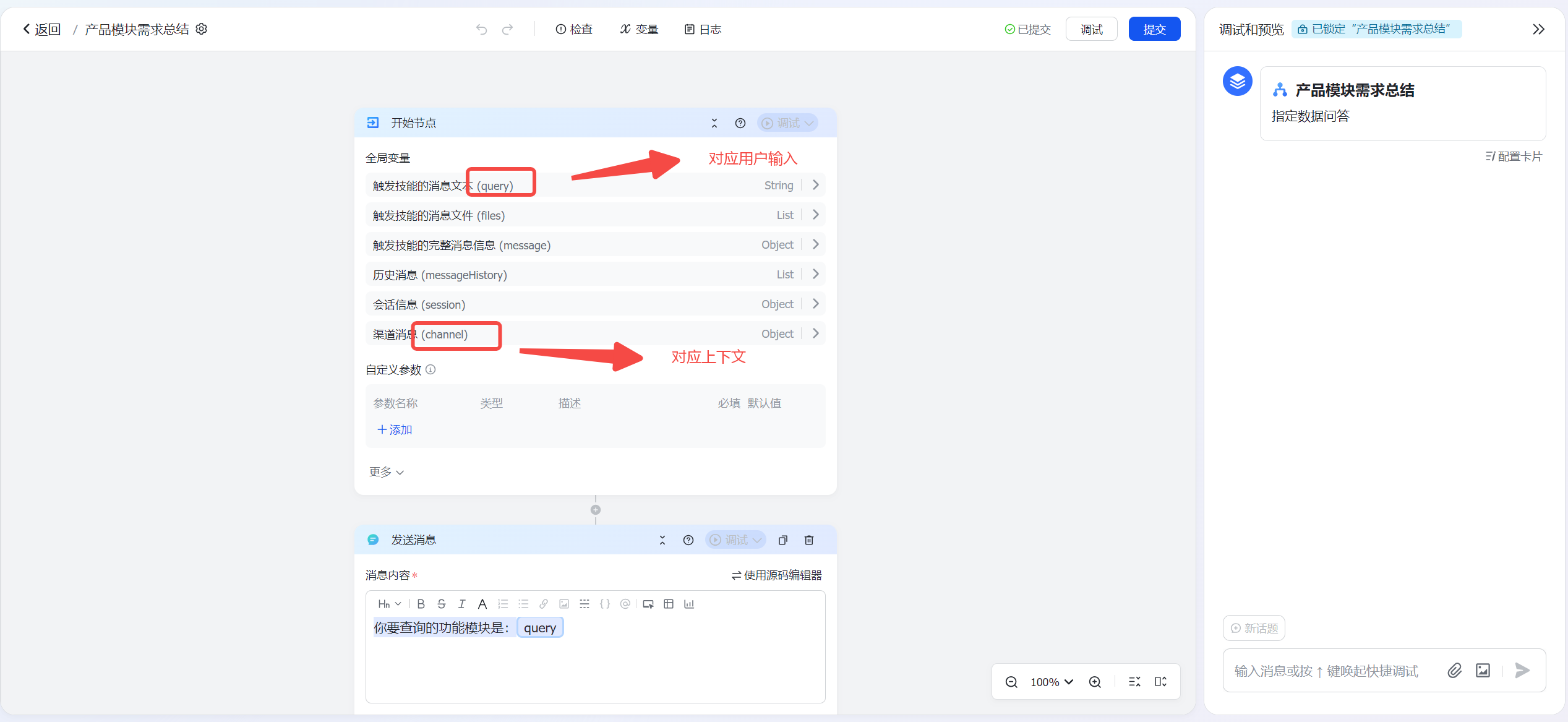Undo the last canvas change
The height and width of the screenshot is (722, 1568).
[x=482, y=29]
